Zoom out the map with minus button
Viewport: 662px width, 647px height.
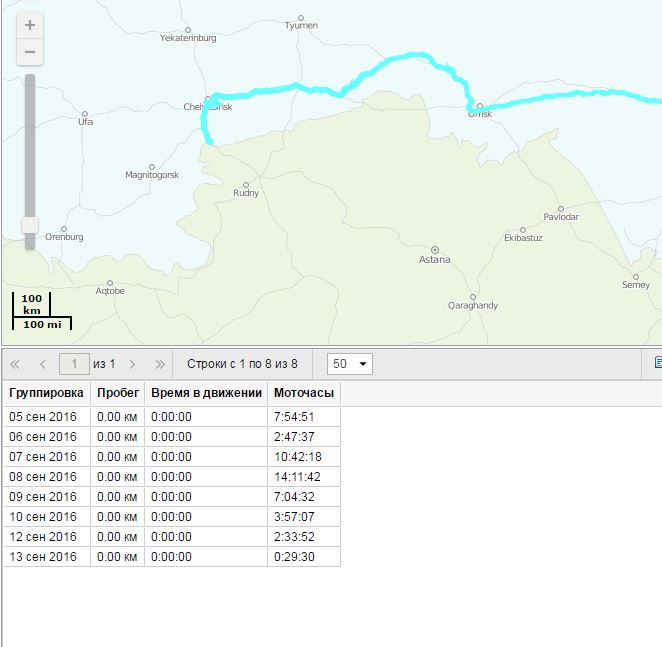pos(30,51)
